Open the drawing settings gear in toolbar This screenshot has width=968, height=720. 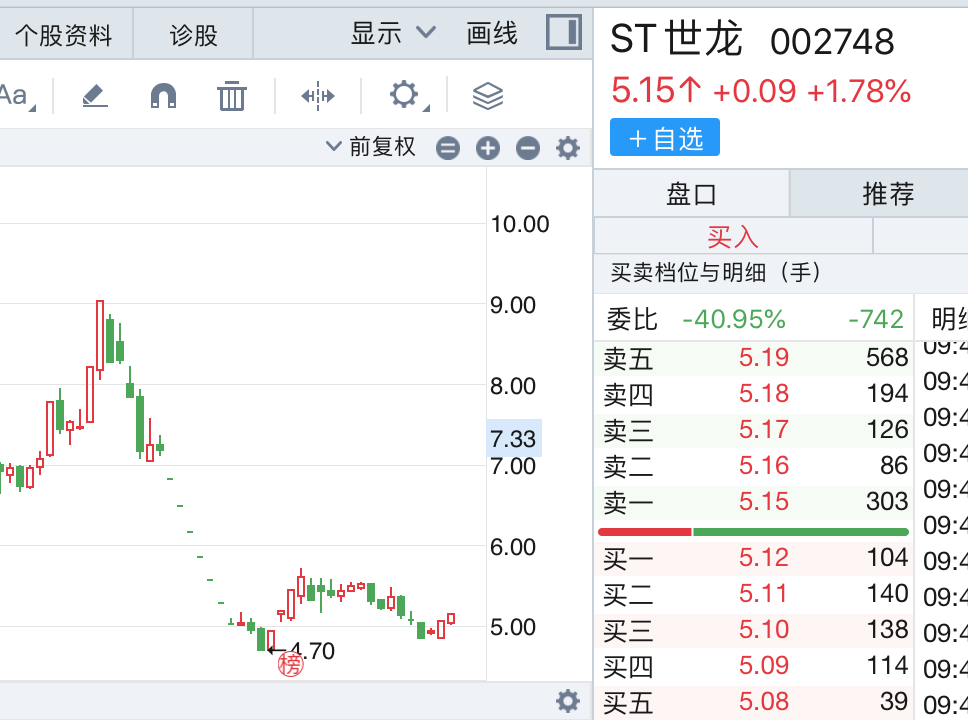(404, 96)
